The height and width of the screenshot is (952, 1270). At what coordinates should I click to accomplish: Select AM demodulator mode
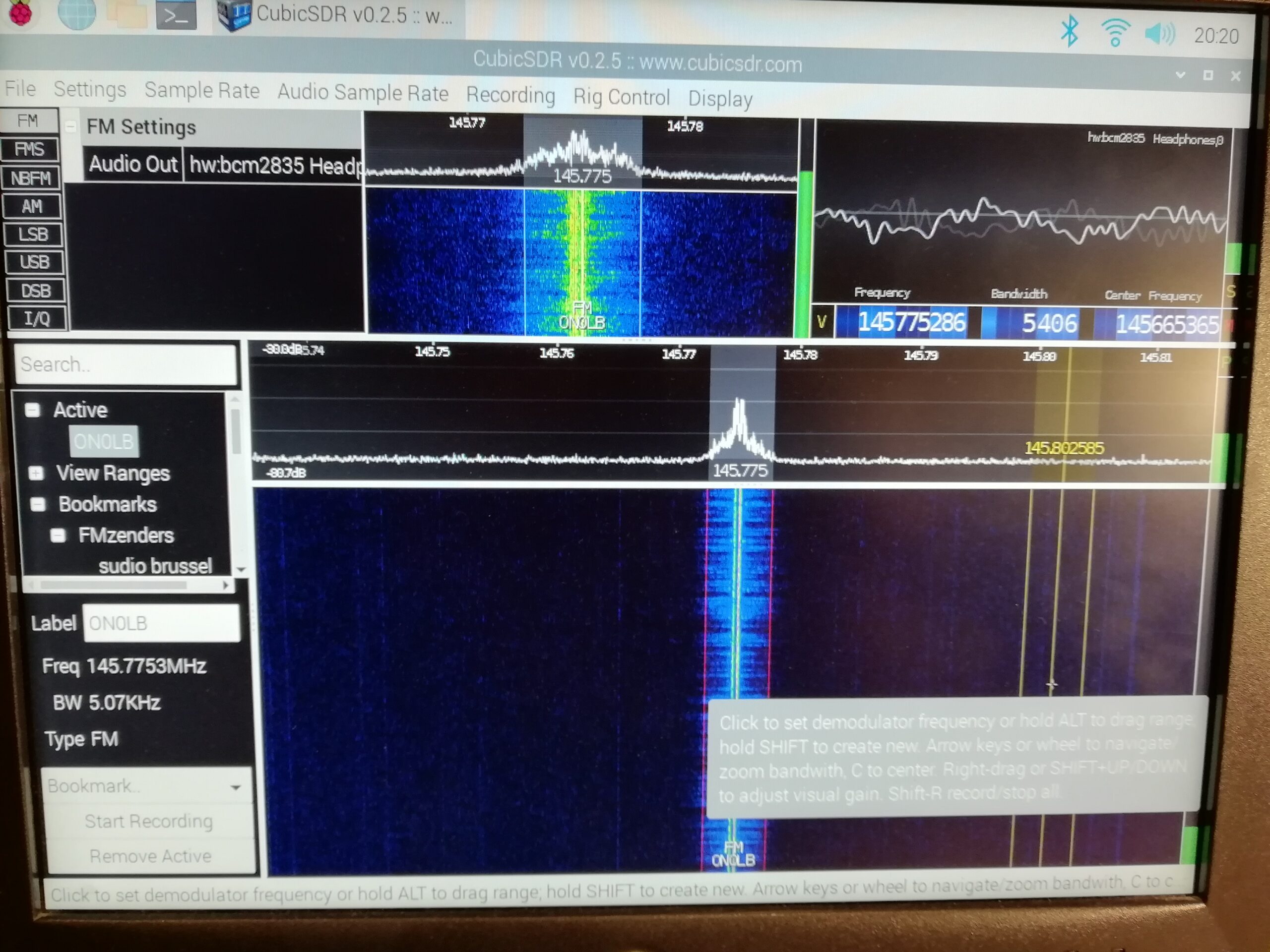click(32, 207)
